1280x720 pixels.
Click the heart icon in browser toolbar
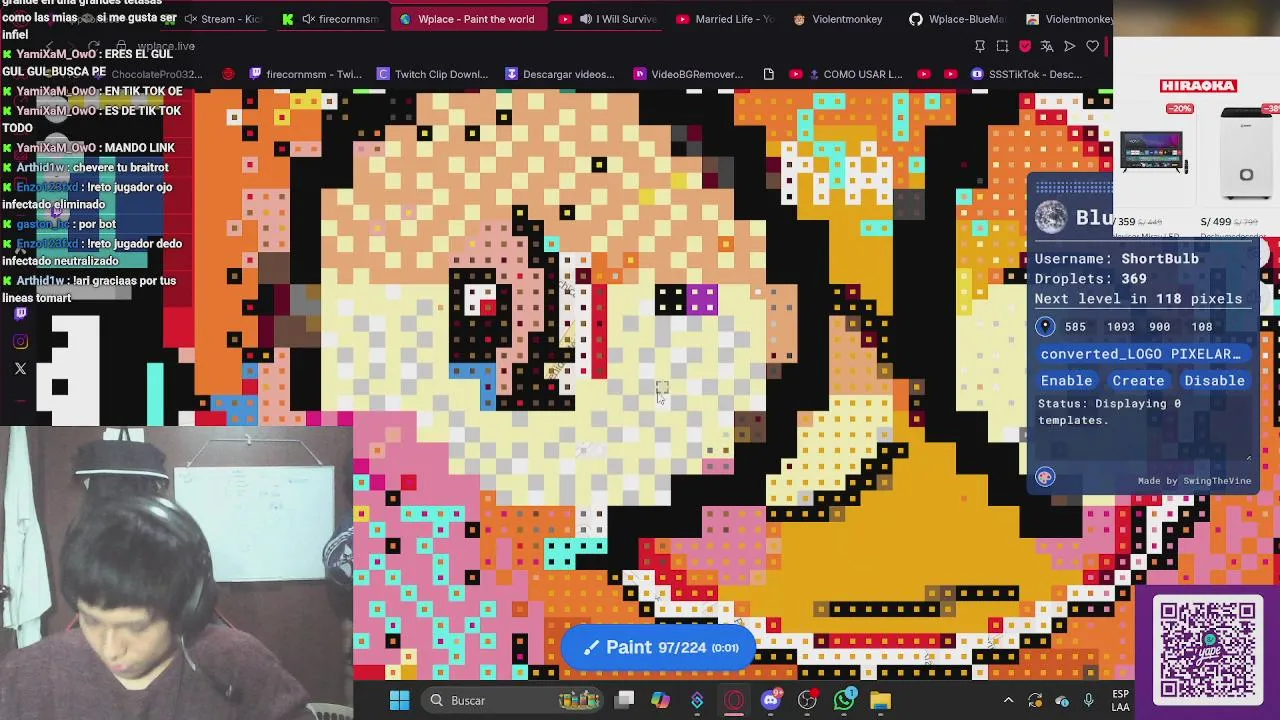1093,46
